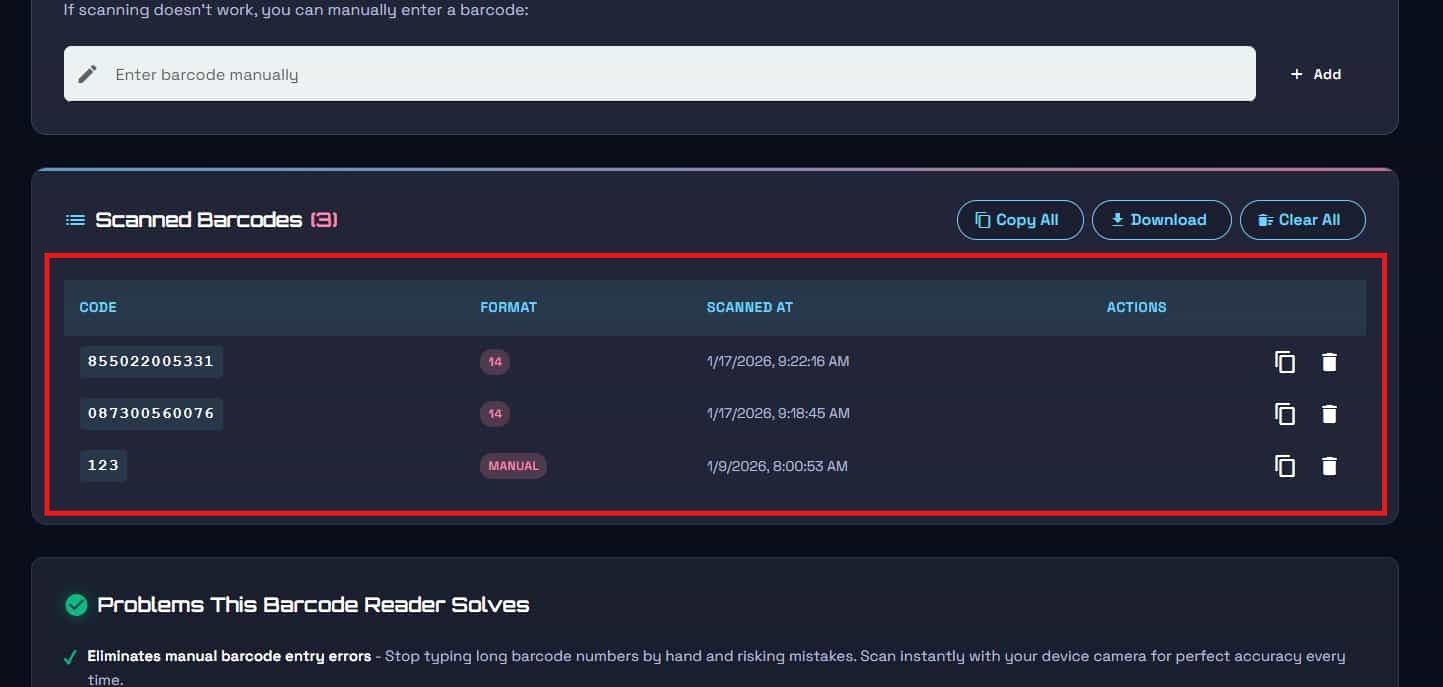Image resolution: width=1443 pixels, height=687 pixels.
Task: Select code 087300560076
Action: coord(151,413)
